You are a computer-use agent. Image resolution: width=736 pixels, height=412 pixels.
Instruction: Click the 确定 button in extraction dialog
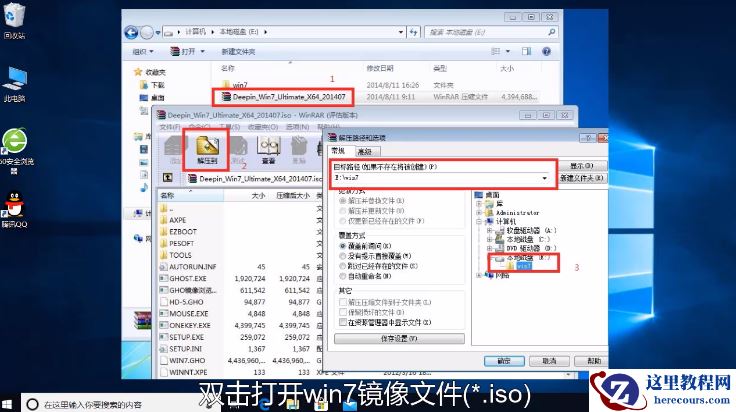point(504,361)
